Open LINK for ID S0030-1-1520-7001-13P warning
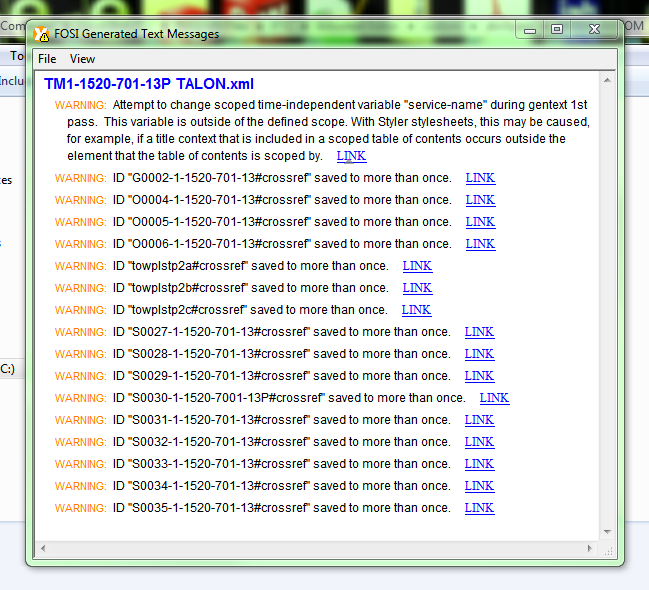This screenshot has width=649, height=590. (x=494, y=398)
